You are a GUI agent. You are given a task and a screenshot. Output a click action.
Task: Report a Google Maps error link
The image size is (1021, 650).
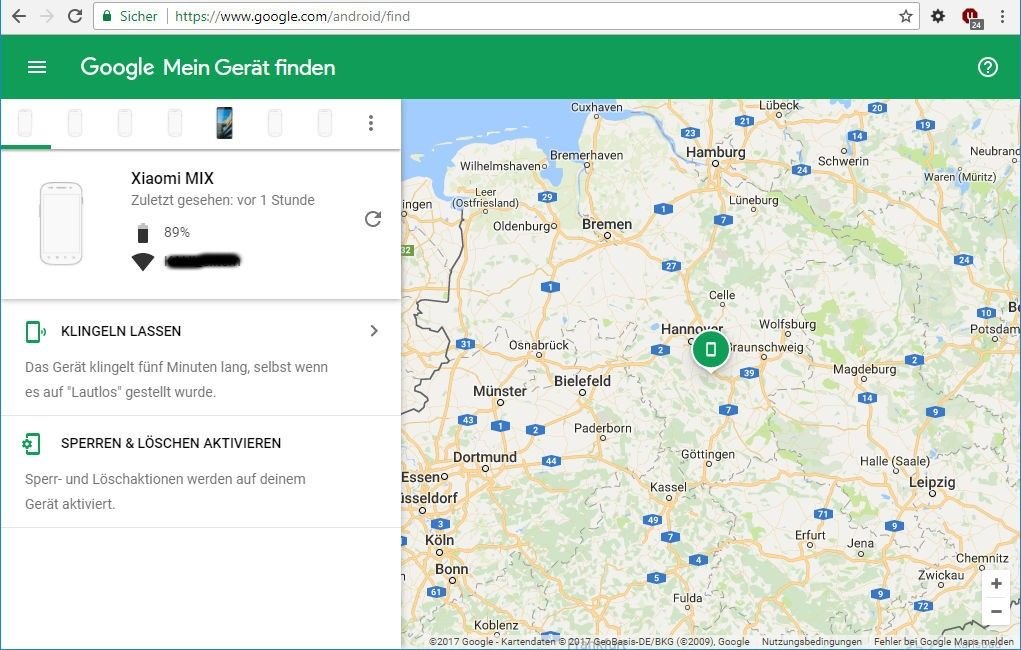point(944,642)
